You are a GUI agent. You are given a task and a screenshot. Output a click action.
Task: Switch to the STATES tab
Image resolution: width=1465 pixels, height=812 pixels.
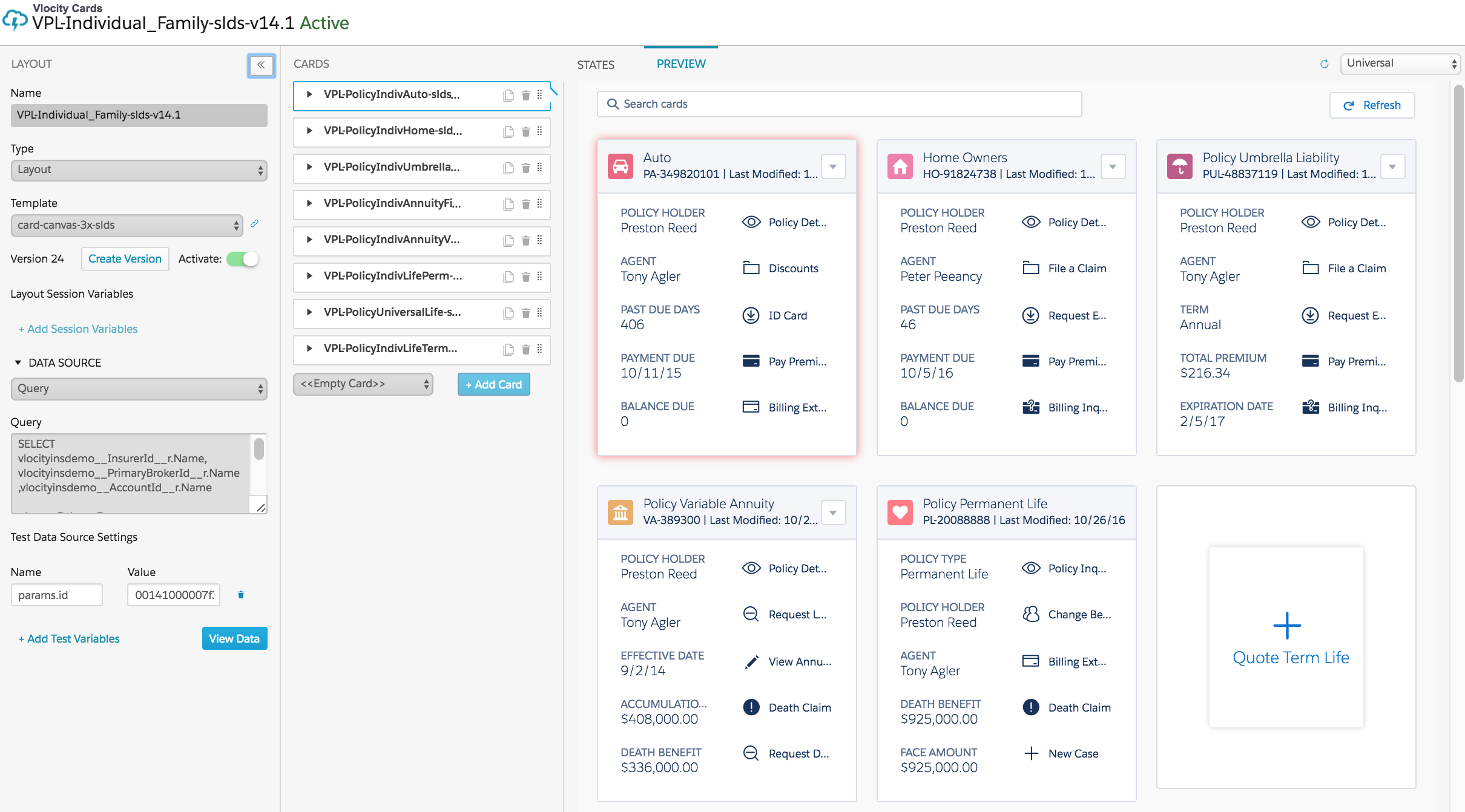596,65
